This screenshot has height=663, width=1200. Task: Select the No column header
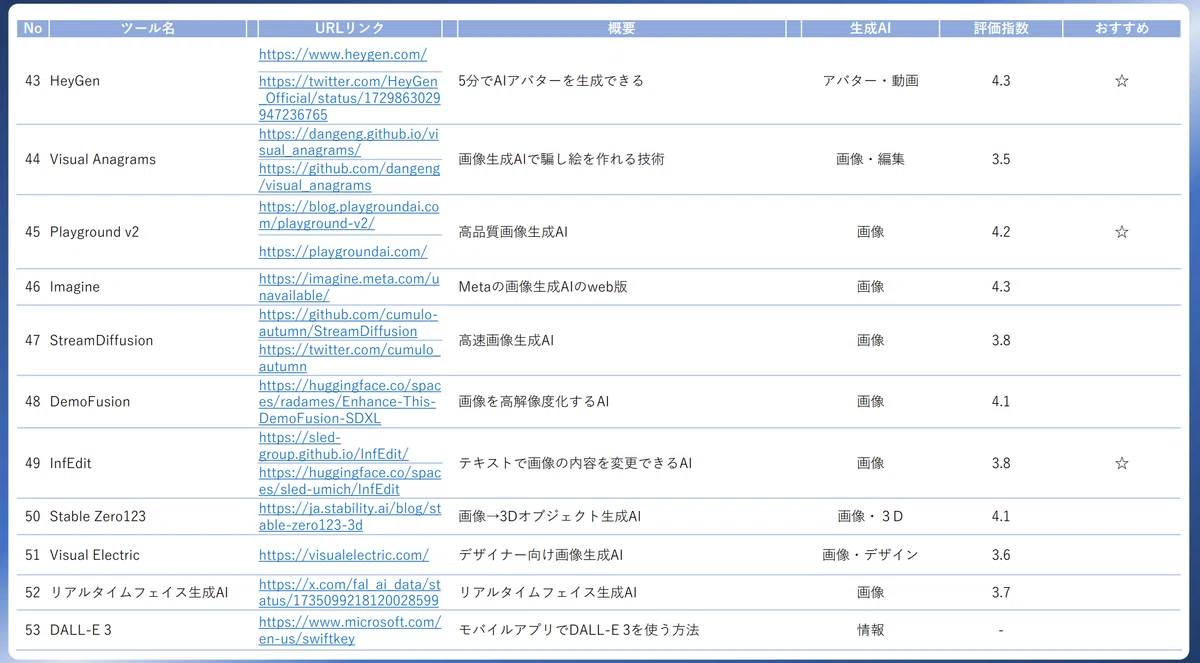(33, 28)
